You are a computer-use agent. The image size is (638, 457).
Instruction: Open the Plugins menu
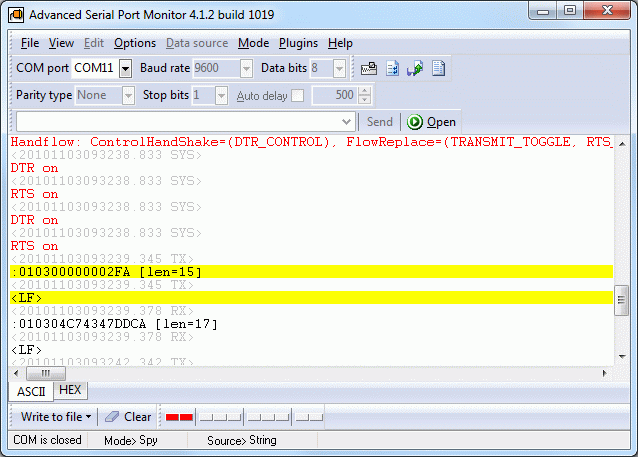298,43
